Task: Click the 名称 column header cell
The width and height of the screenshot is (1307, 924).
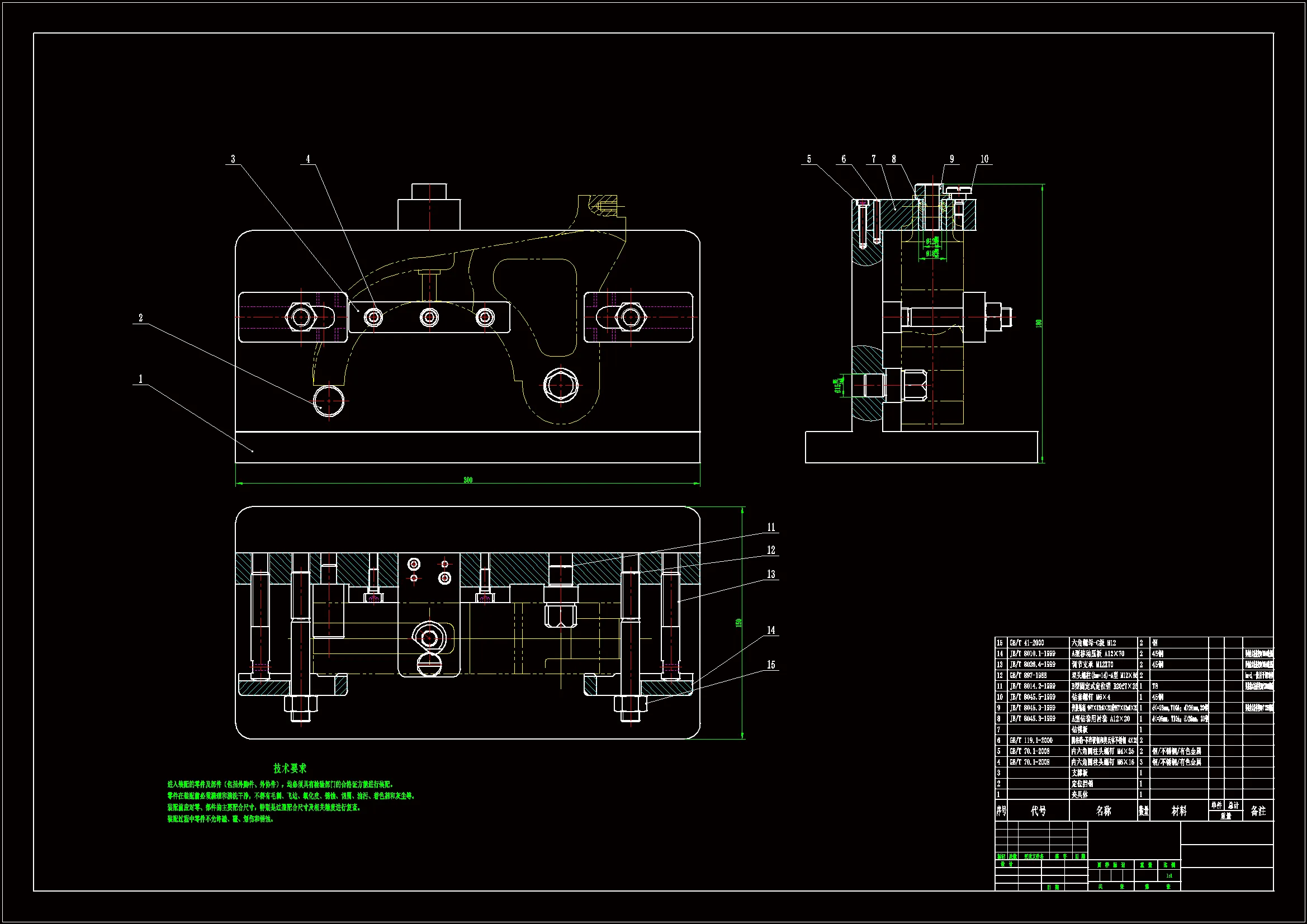Action: click(x=1103, y=811)
